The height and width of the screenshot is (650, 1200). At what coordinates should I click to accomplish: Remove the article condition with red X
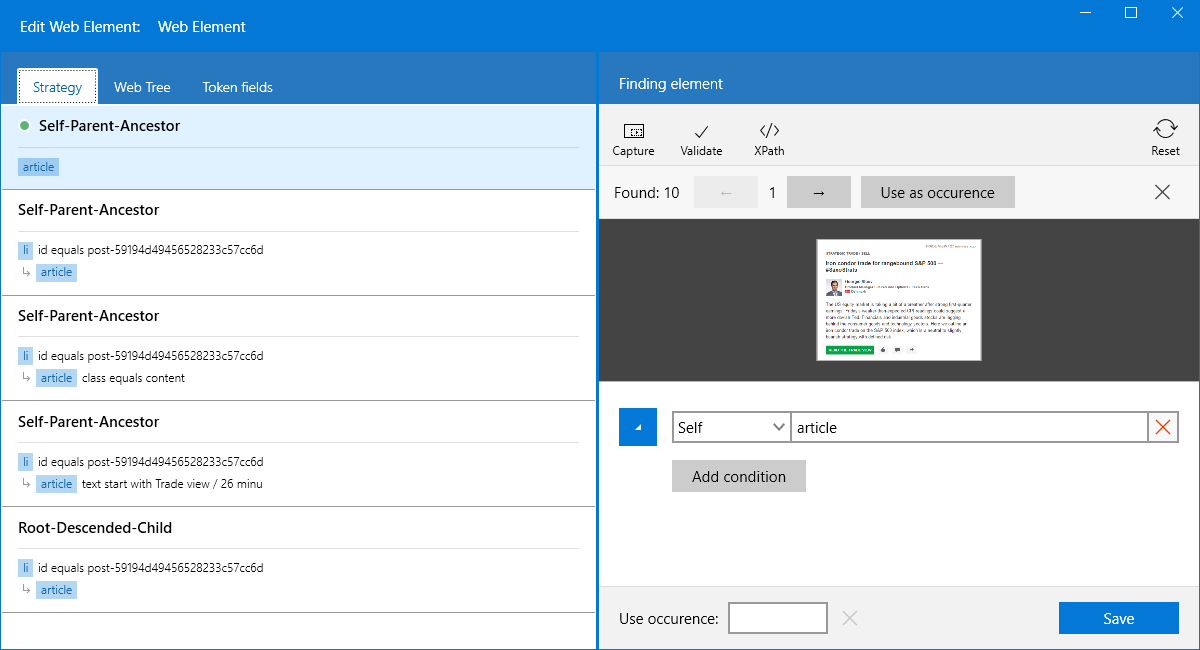coord(1163,428)
